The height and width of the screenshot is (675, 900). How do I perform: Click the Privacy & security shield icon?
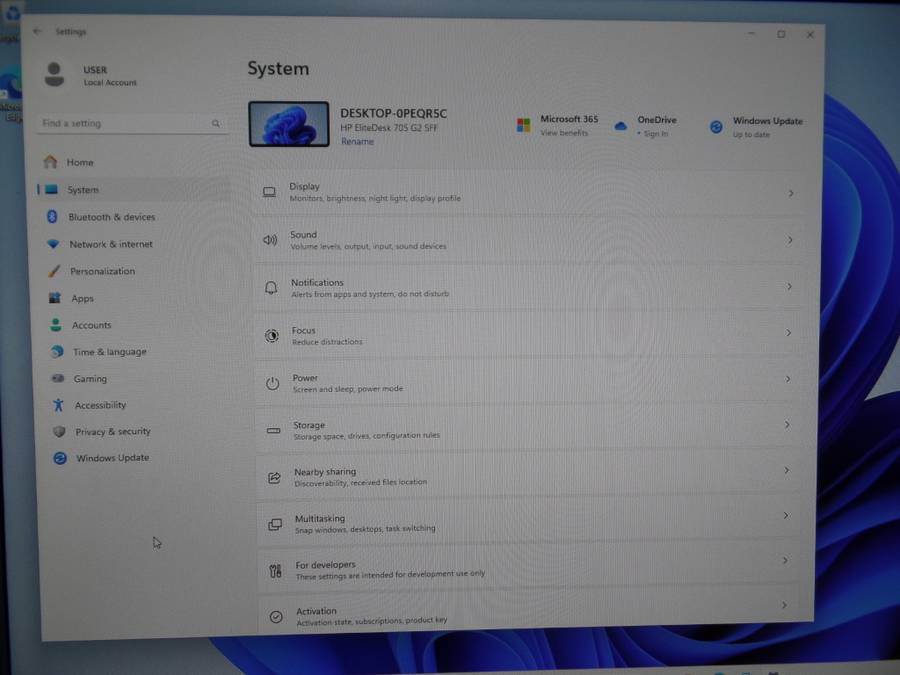click(x=59, y=432)
